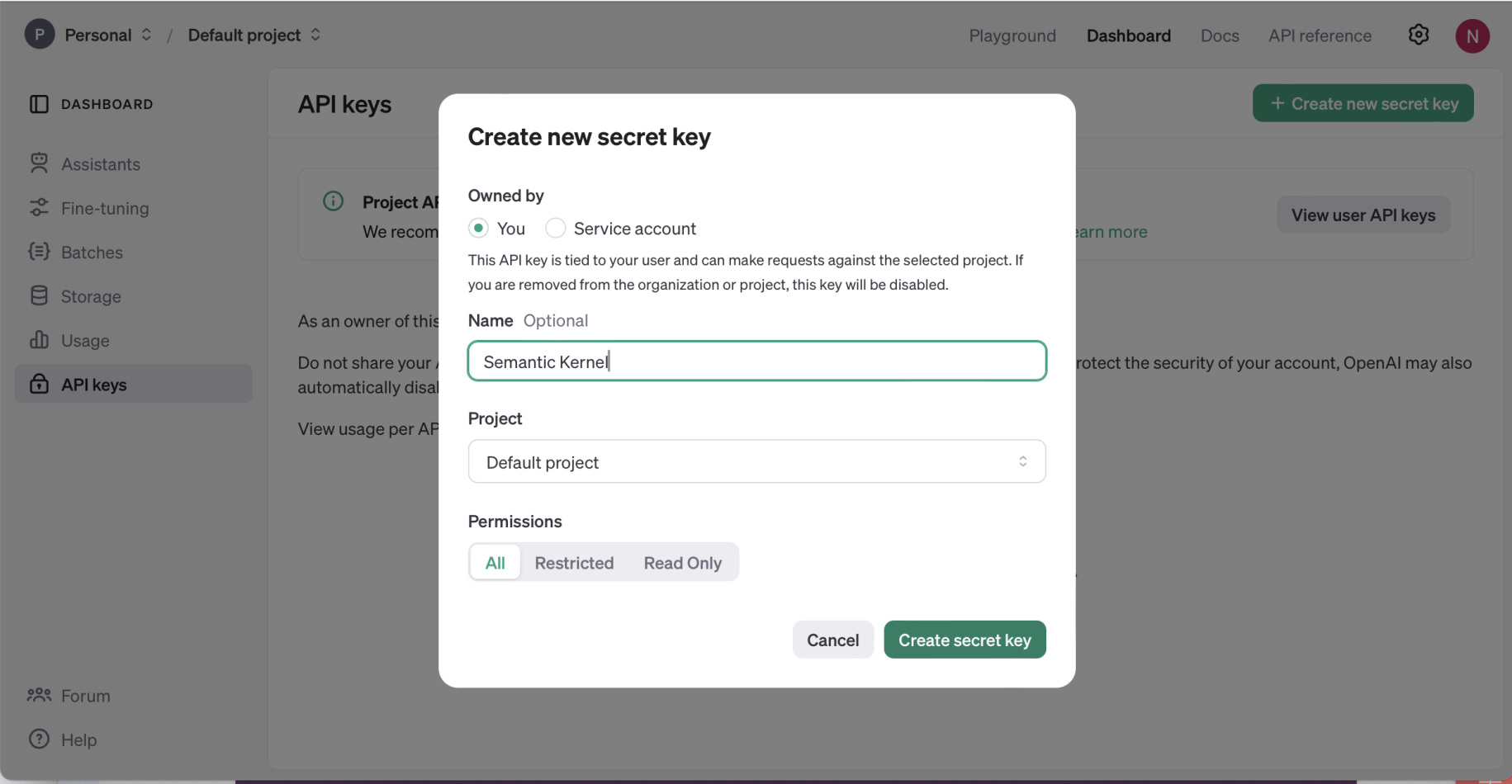Select the "Service account" radio button

click(556, 228)
